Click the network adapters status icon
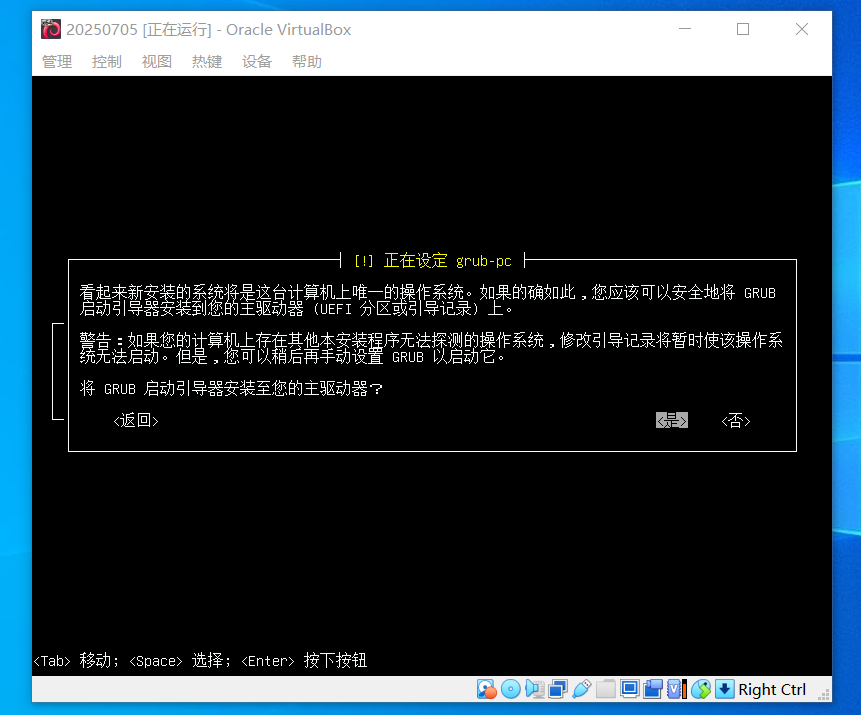Screen dimensions: 861x715 559,689
